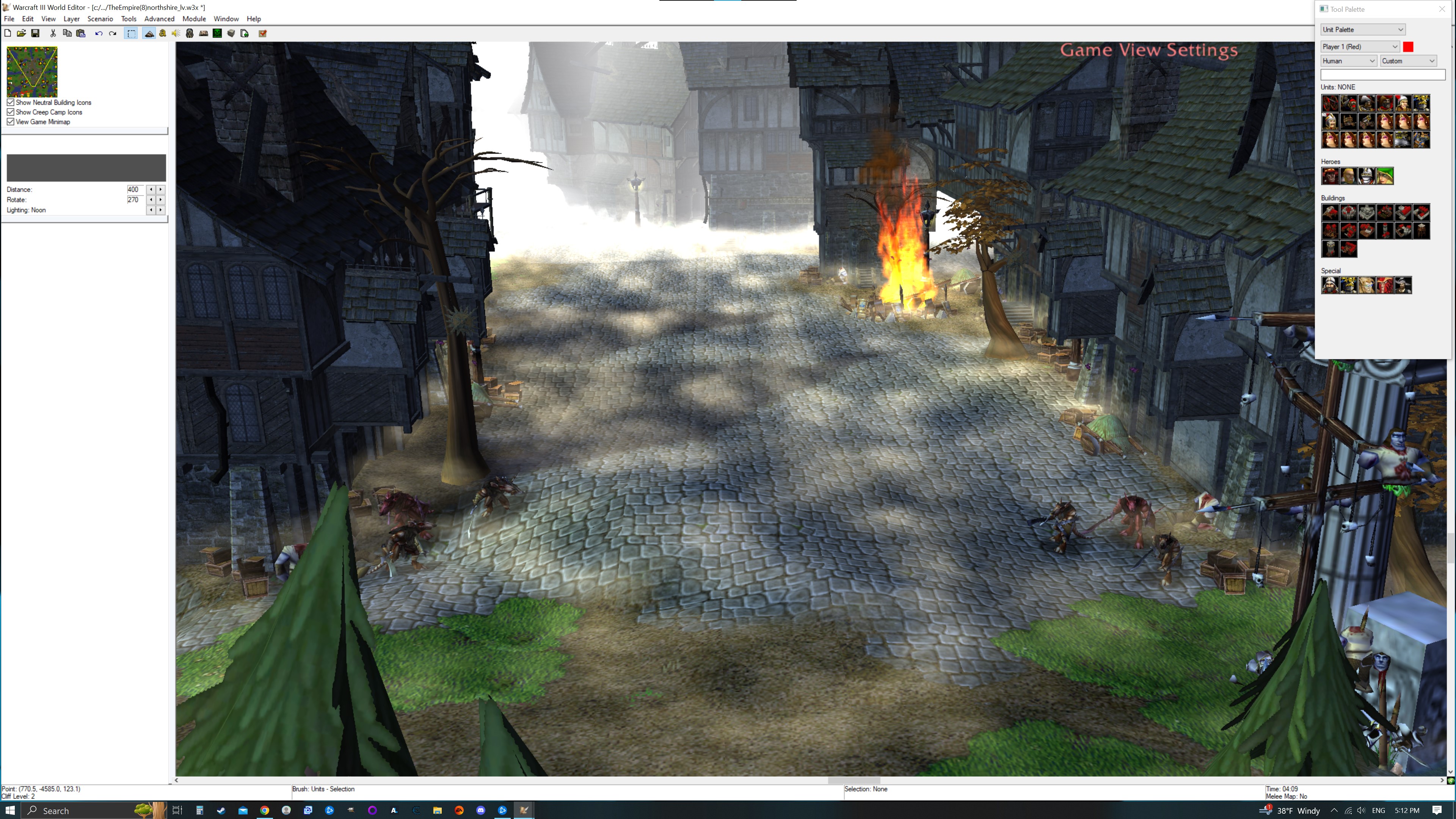Open the Object Manager gray cube icon
This screenshot has height=819, width=1456.
point(231,33)
